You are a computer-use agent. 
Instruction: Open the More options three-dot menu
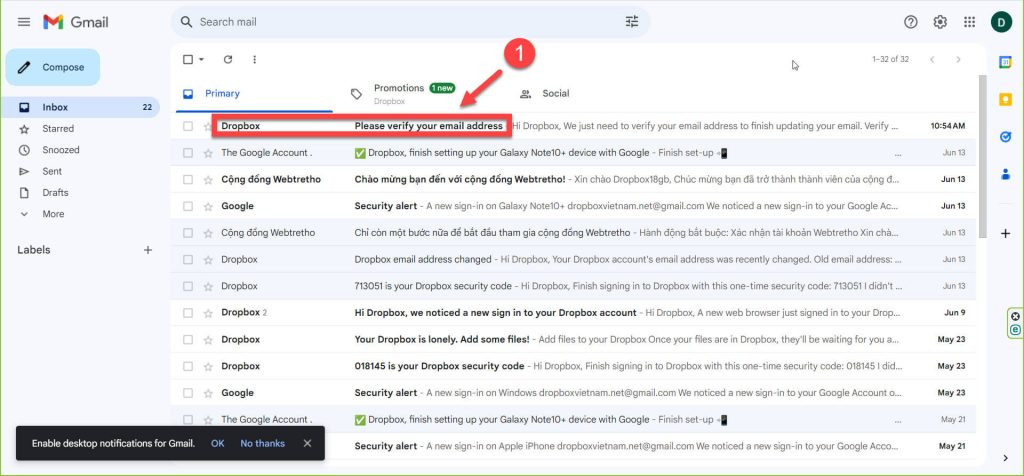tap(255, 59)
